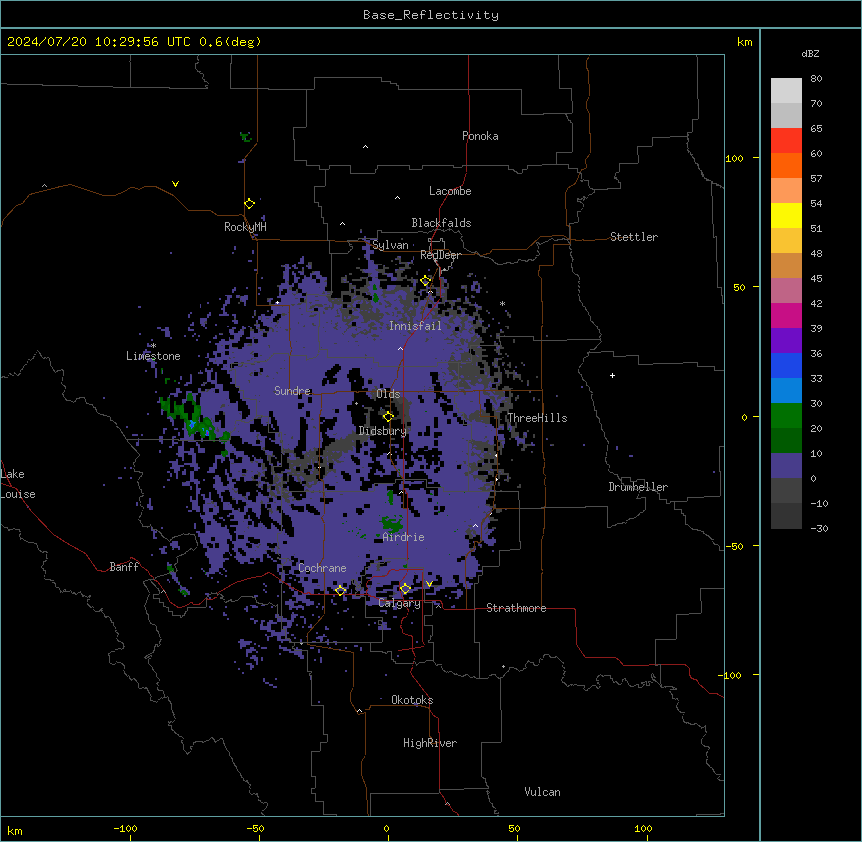Select the yellow V marker near Calgary
This screenshot has height=842, width=862.
(429, 584)
